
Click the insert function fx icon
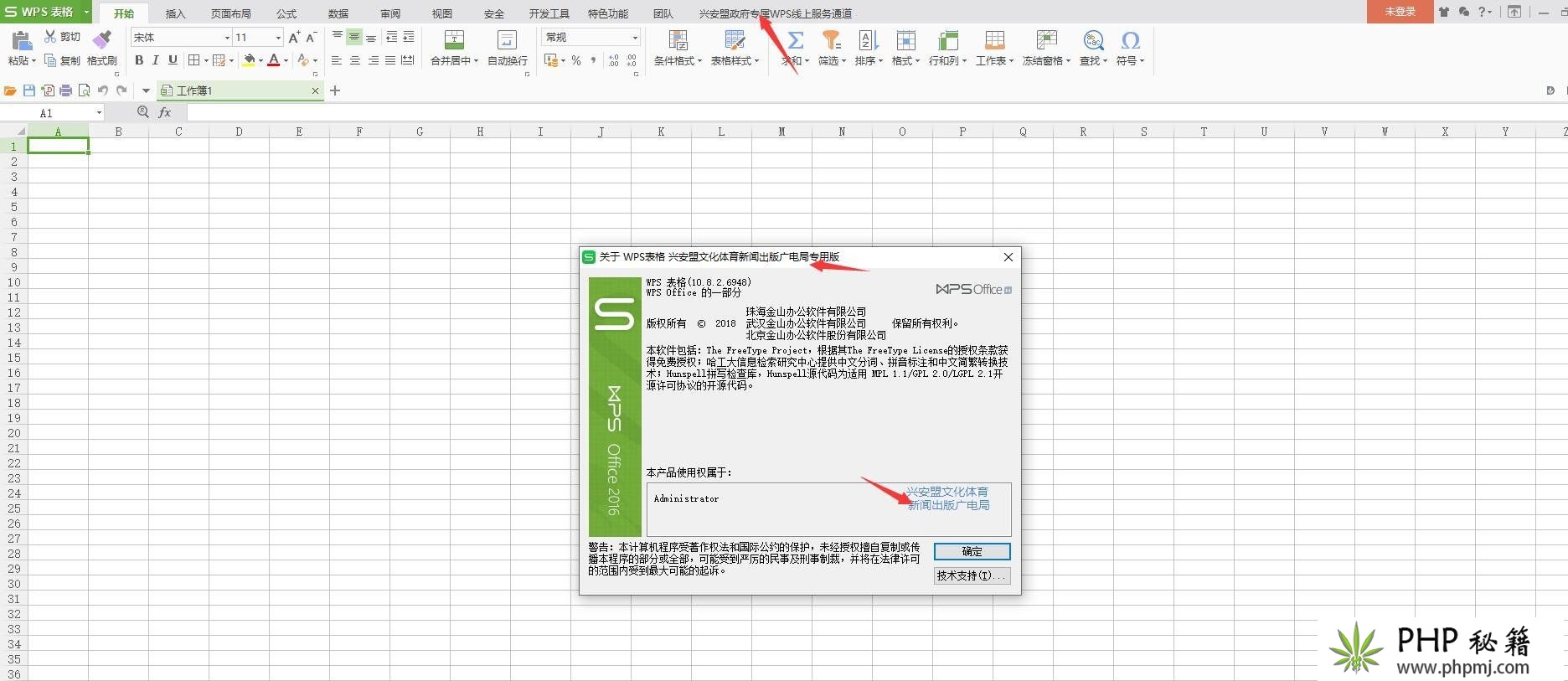click(x=165, y=112)
